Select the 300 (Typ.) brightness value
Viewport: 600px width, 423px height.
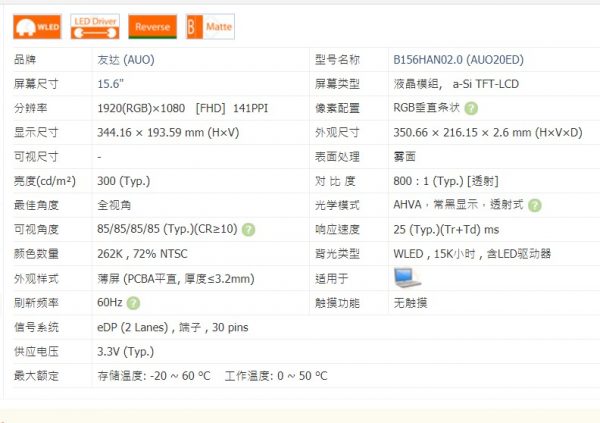click(x=124, y=181)
